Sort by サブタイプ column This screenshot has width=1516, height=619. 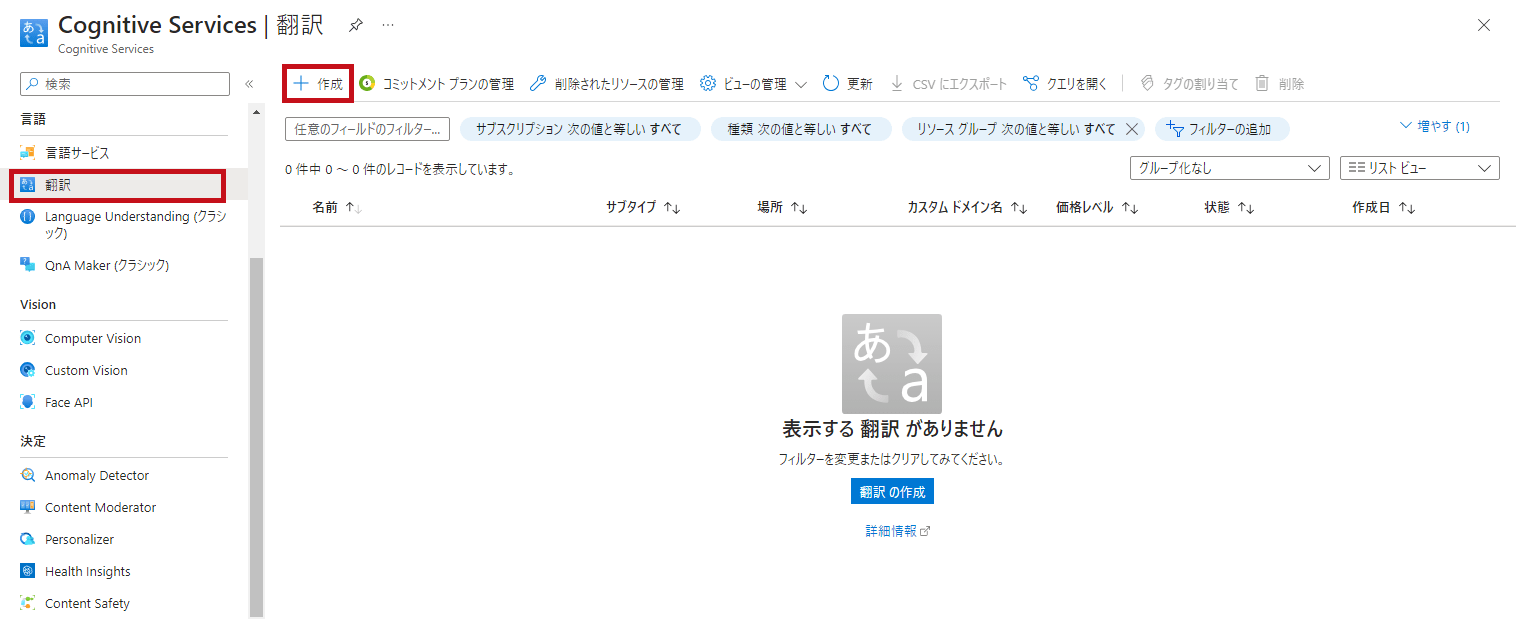(x=643, y=207)
